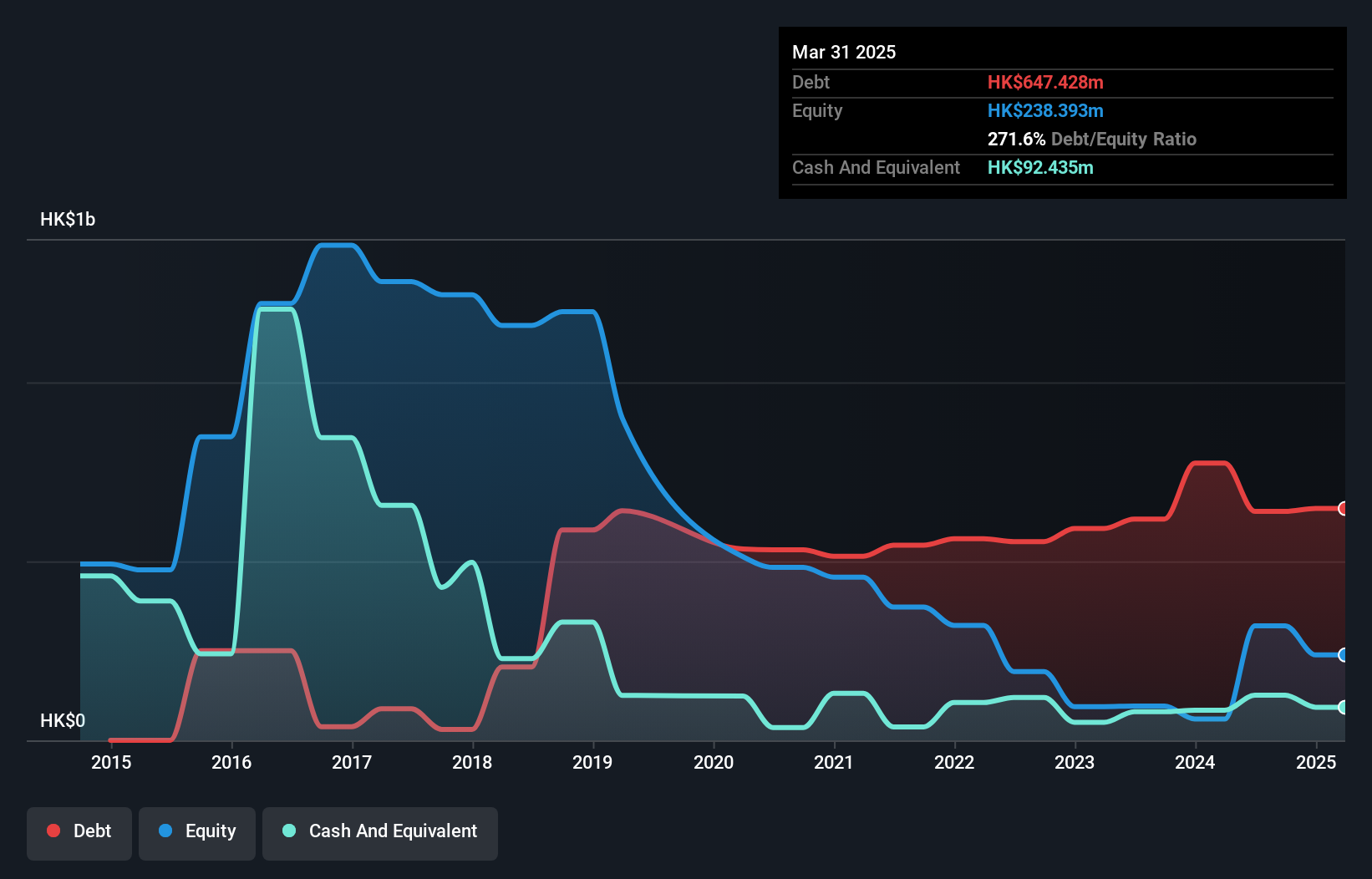The image size is (1372, 879).
Task: Click the 2025 x-axis label
Action: coord(1316,762)
